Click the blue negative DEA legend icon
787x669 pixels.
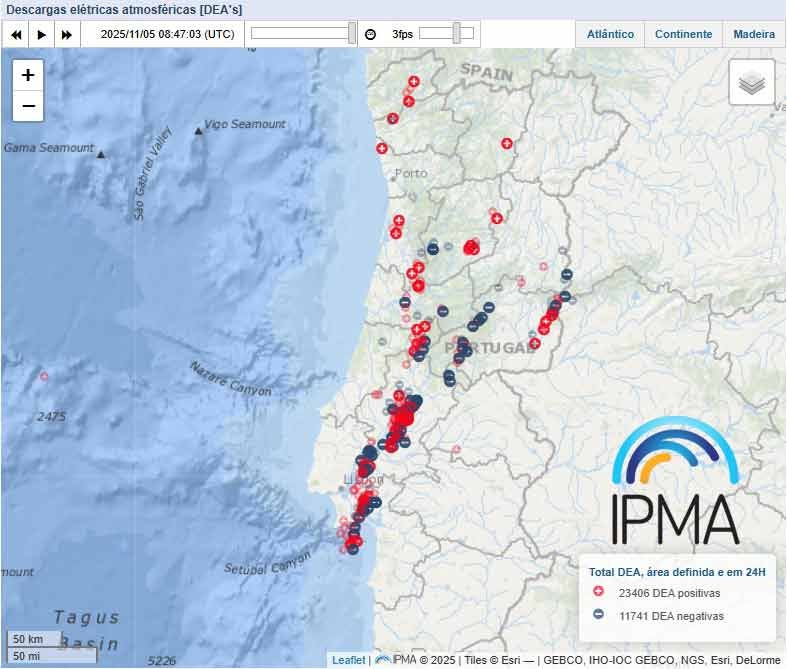(598, 616)
